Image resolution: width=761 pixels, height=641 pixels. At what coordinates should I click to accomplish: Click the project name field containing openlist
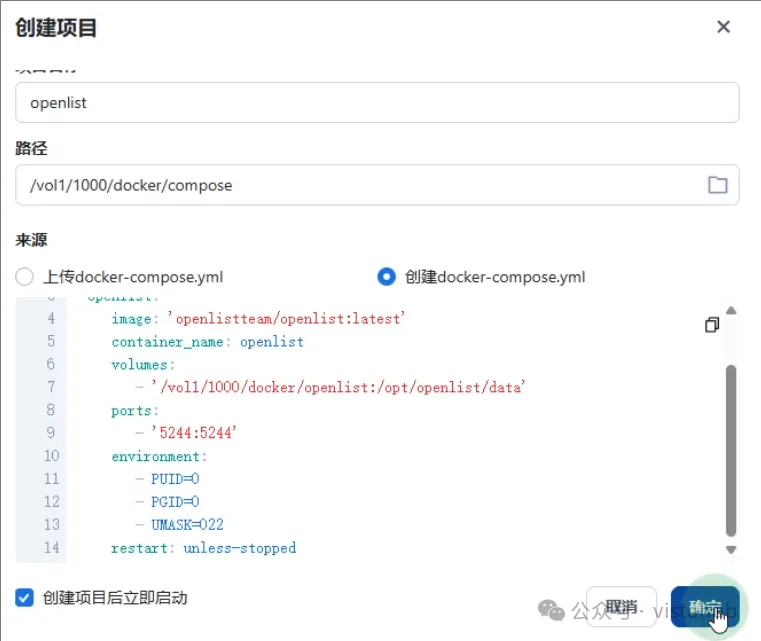click(x=377, y=102)
